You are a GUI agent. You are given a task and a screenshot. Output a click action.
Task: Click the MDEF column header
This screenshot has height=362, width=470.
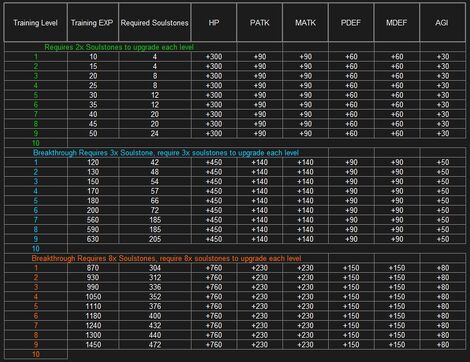396,23
